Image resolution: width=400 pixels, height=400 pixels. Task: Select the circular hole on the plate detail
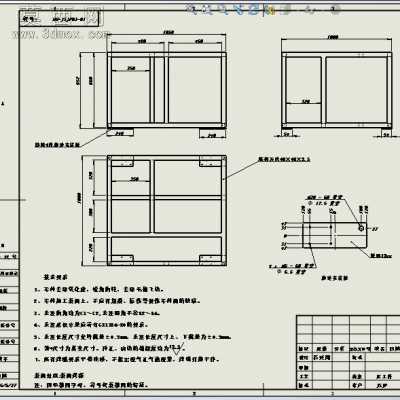click(361, 228)
